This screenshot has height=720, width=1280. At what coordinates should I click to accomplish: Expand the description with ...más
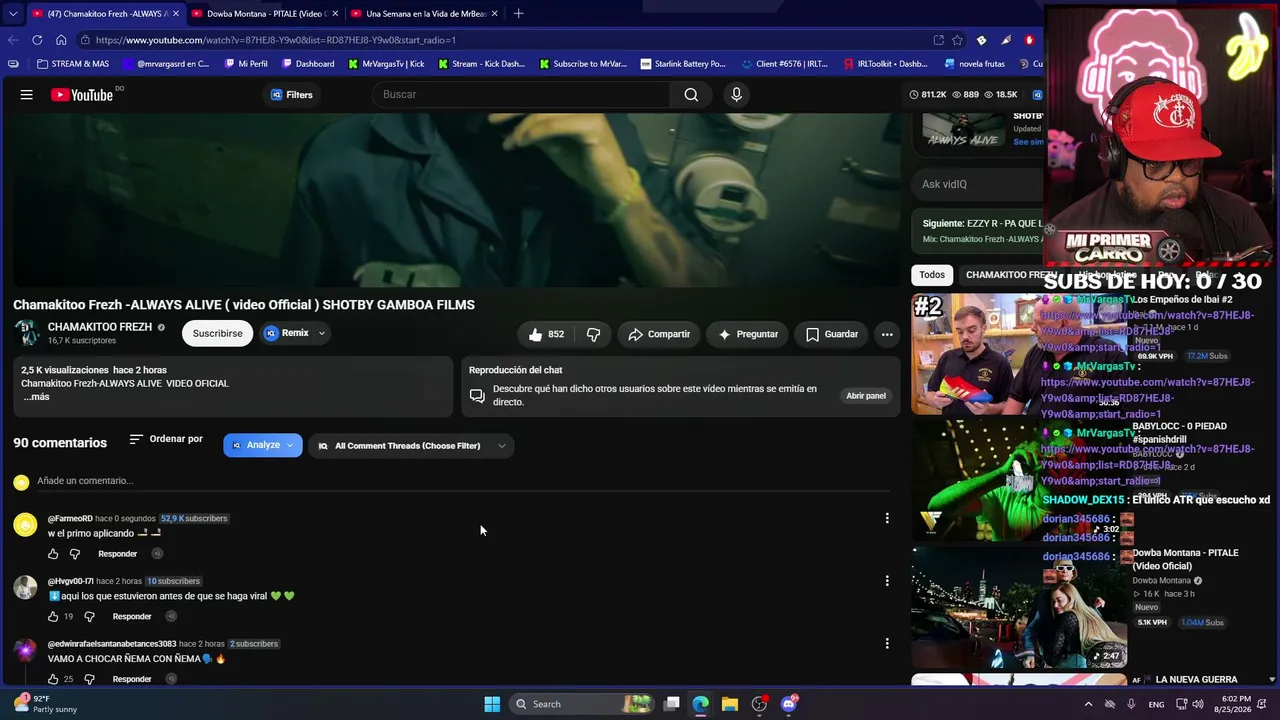[x=36, y=397]
